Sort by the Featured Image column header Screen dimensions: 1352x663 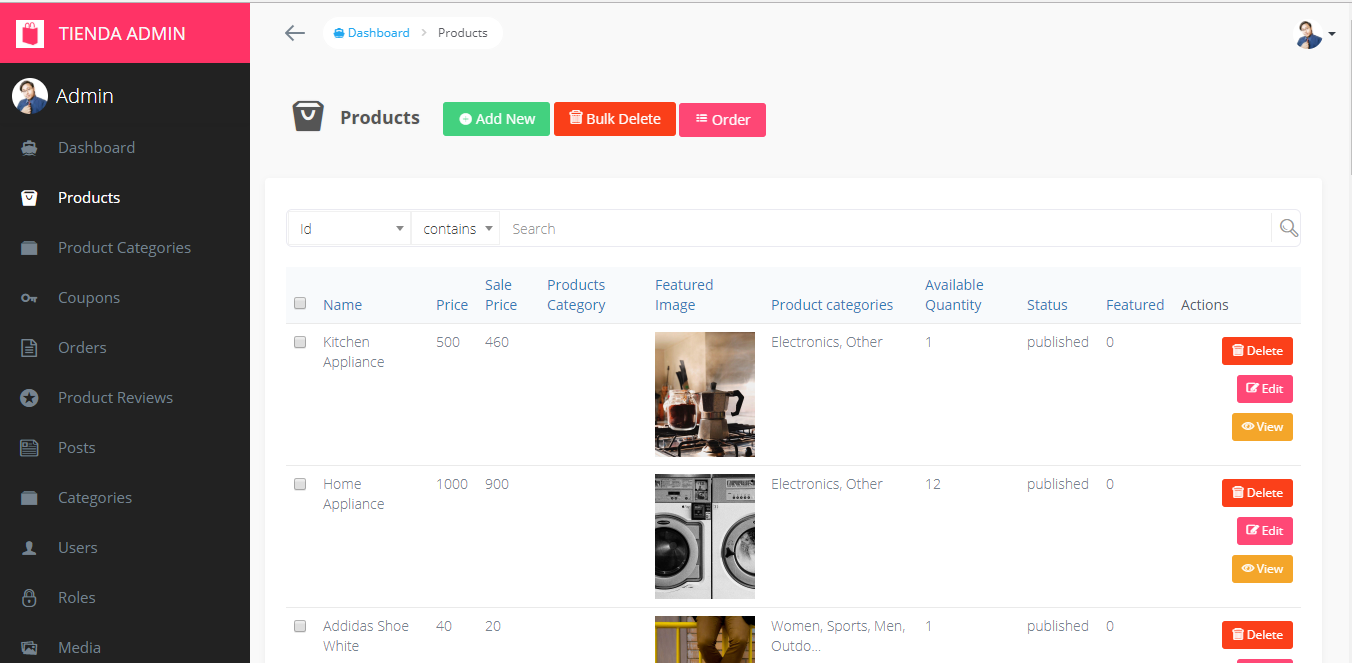[684, 295]
